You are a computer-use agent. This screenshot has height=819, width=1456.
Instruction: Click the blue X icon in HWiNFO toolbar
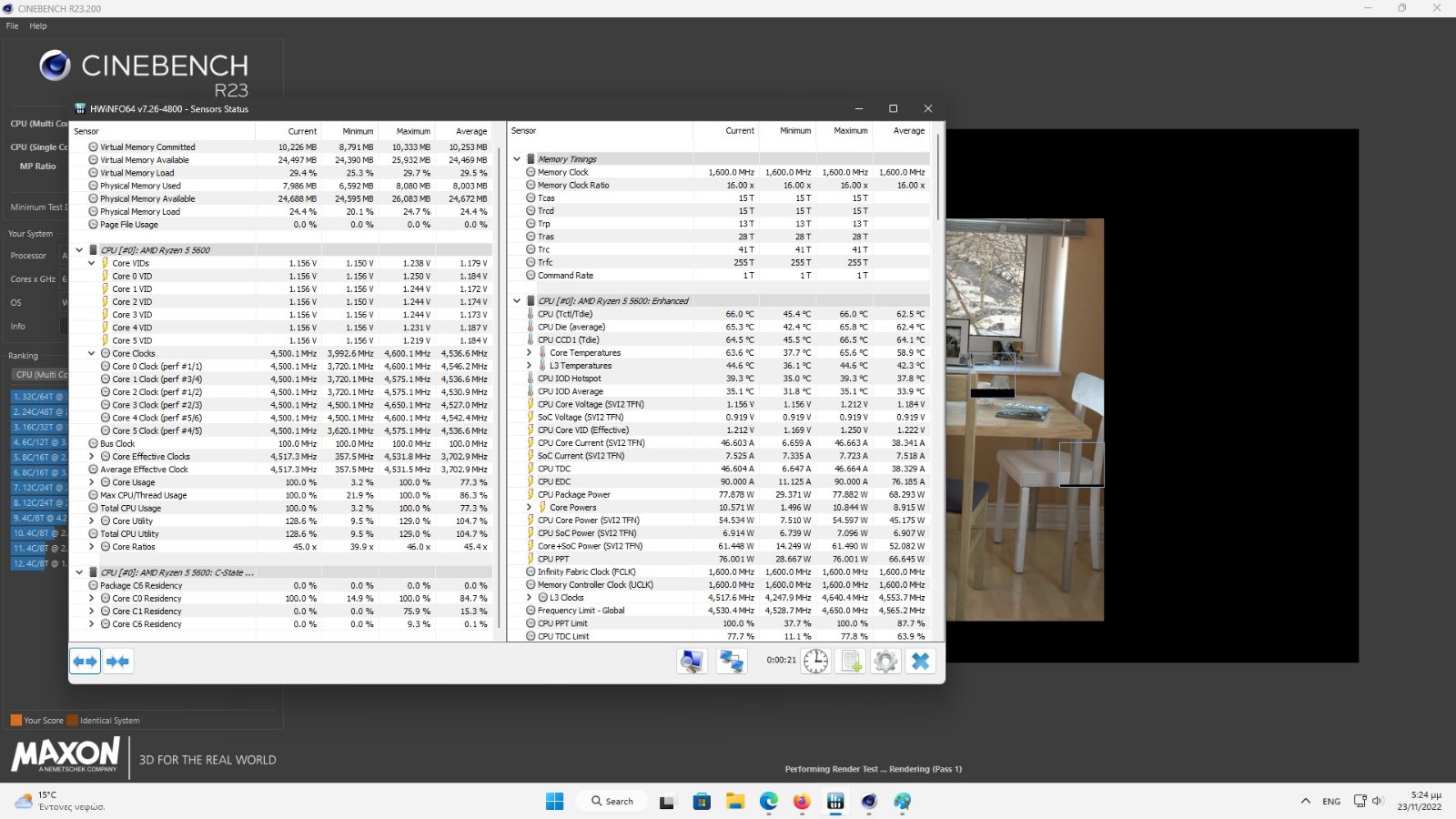tap(920, 661)
